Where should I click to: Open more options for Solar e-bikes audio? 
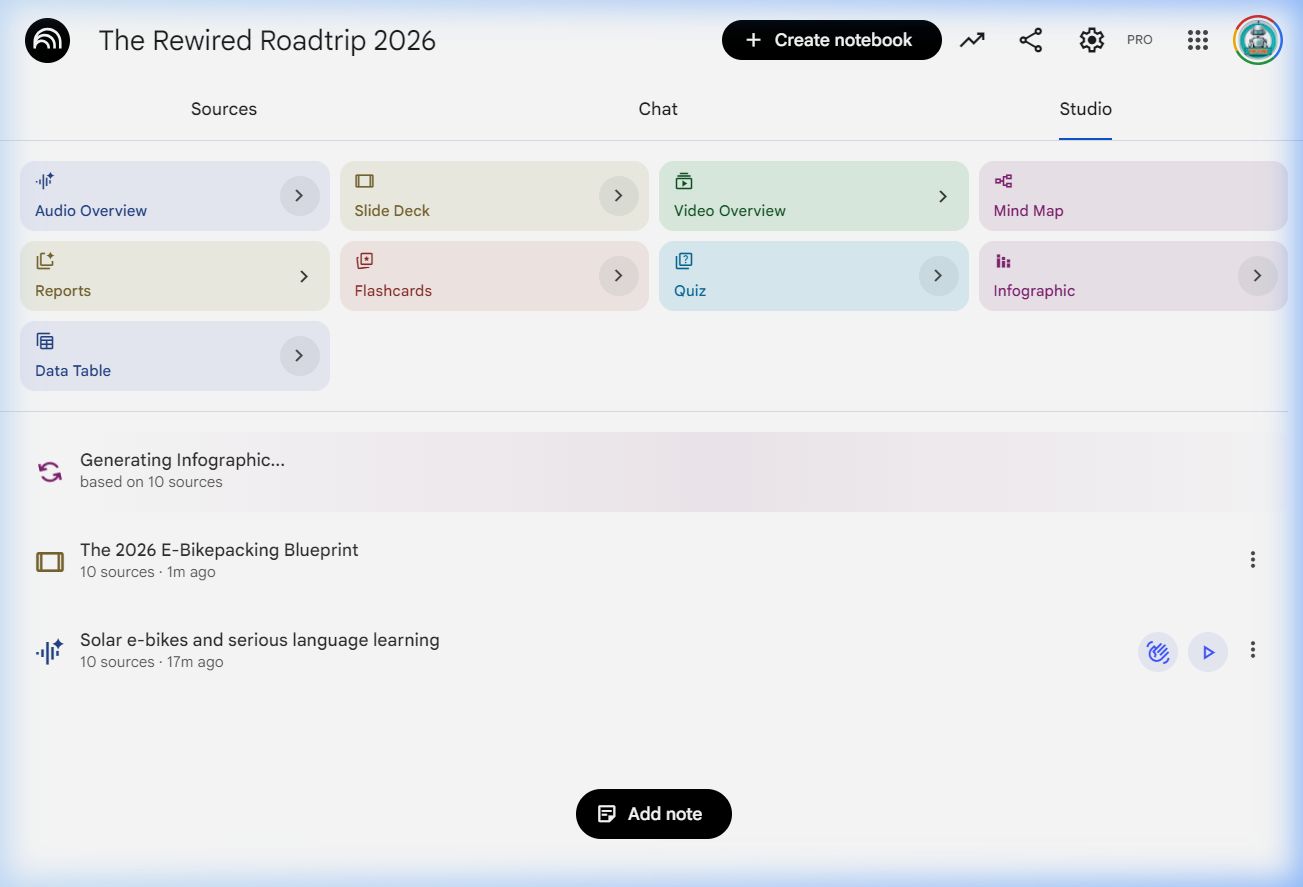pyautogui.click(x=1252, y=650)
